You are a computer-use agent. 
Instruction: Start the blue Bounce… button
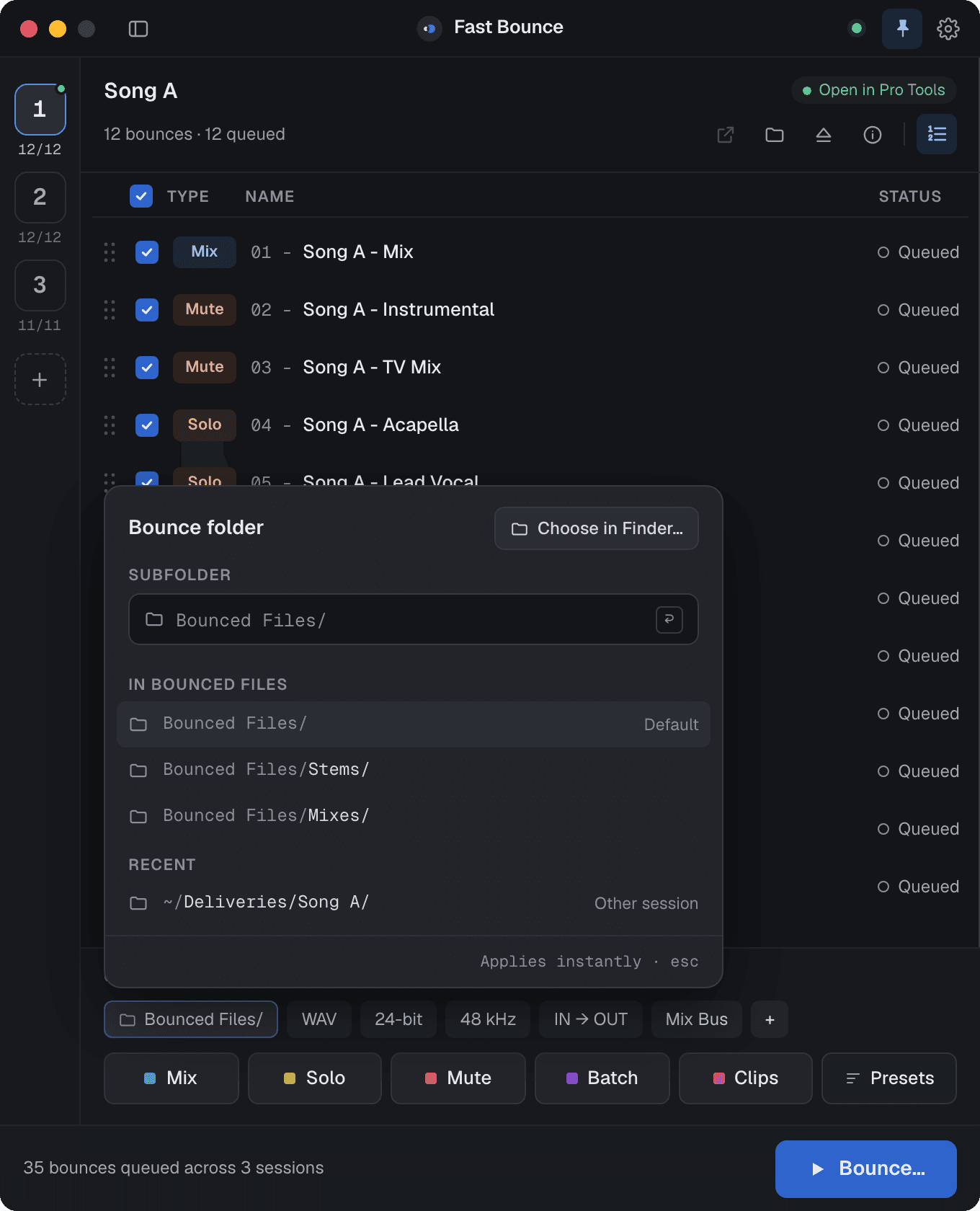(x=866, y=1169)
